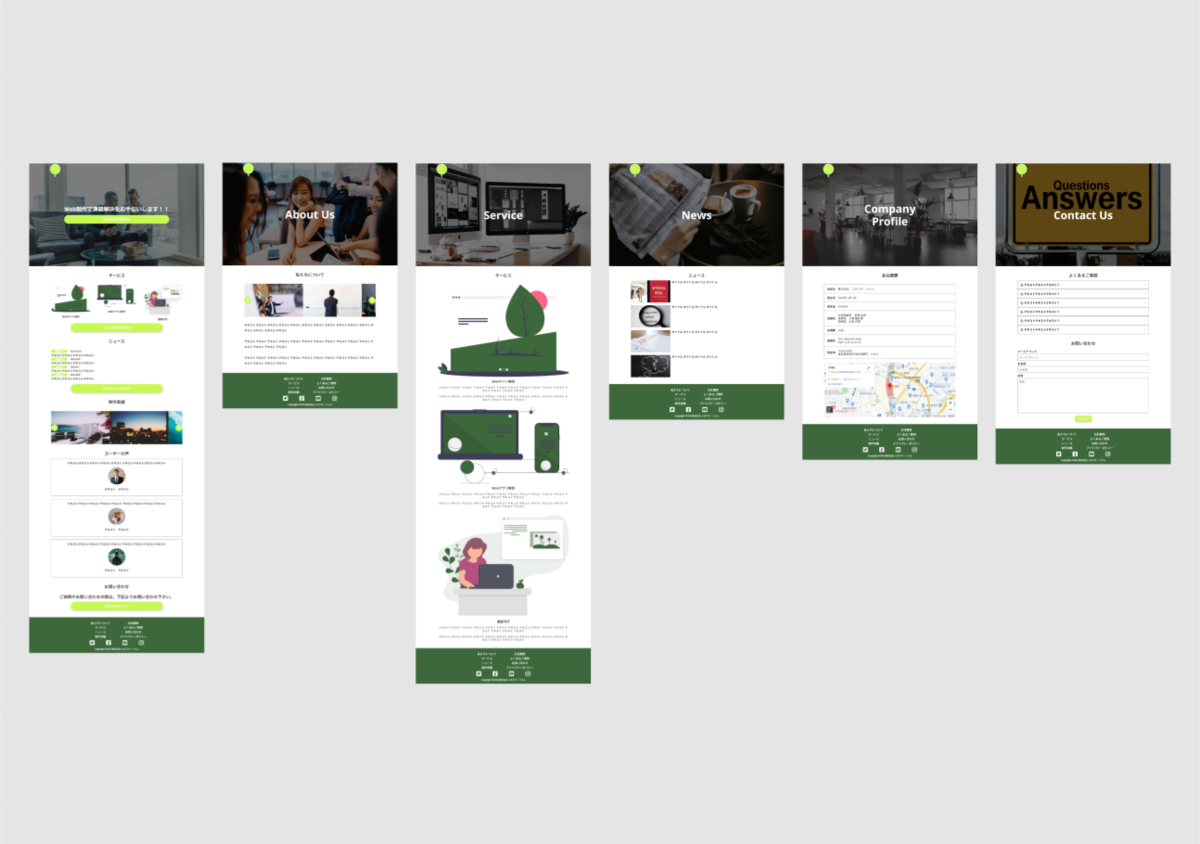Select the 'About Us' hero heading
Image resolution: width=1200 pixels, height=844 pixels.
[x=310, y=214]
